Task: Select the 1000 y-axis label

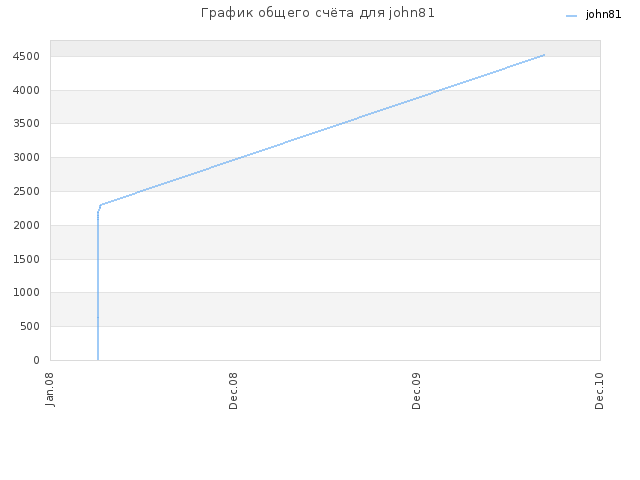Action: [26, 293]
